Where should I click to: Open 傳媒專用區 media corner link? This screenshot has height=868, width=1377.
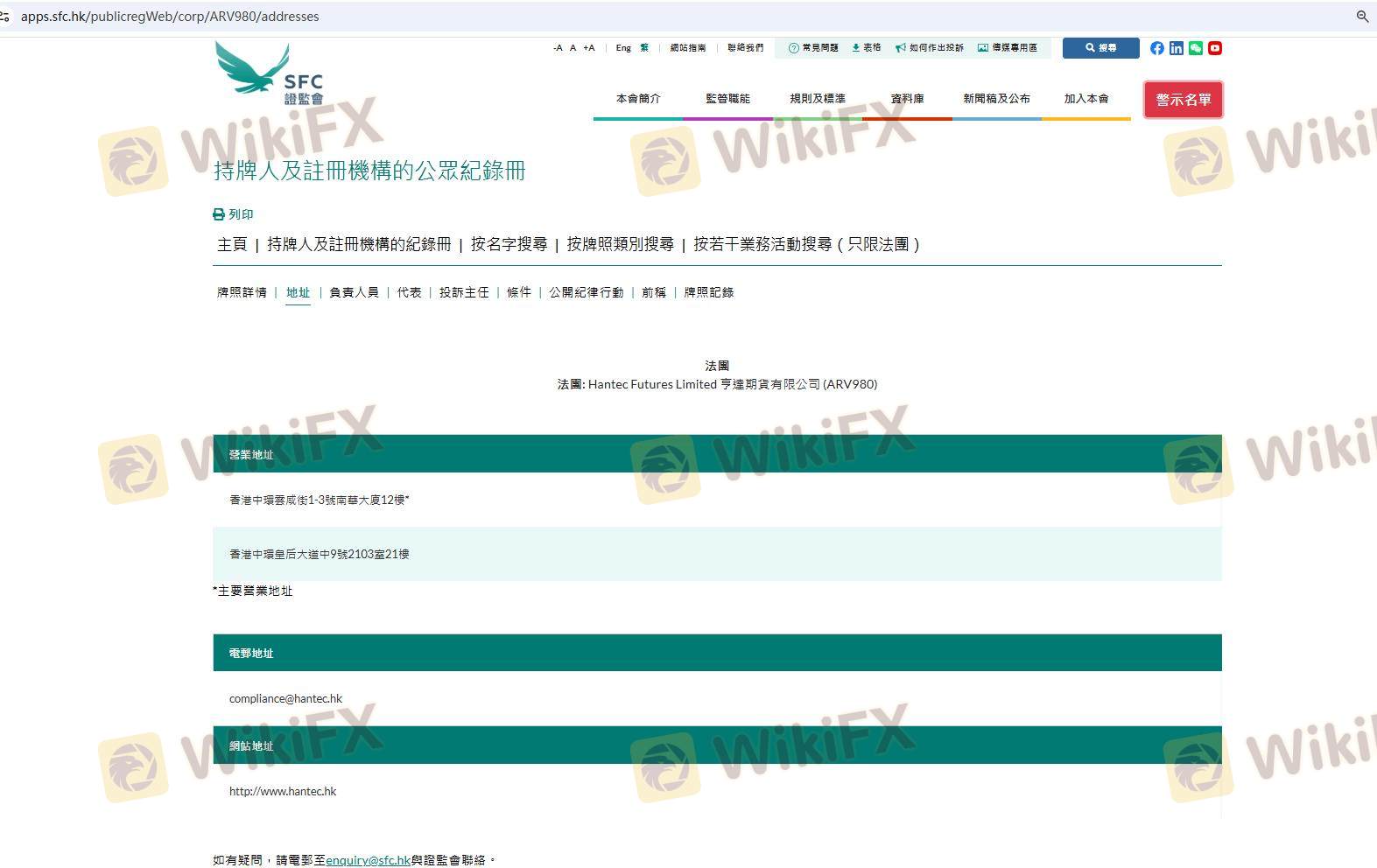pos(1008,48)
